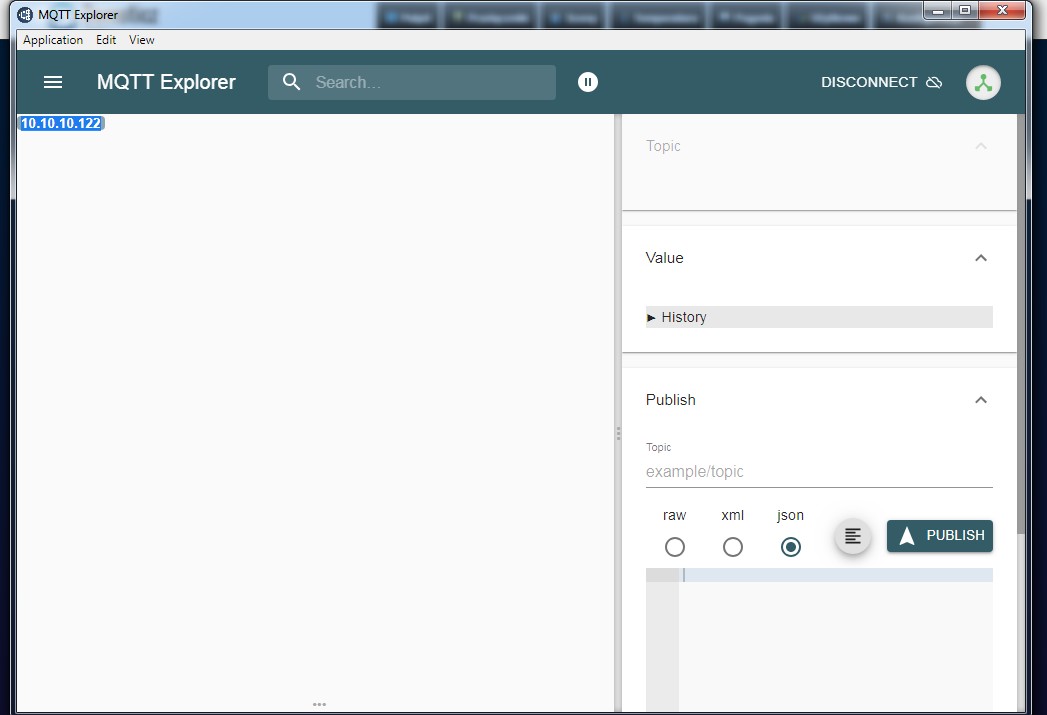Collapse the Publish panel chevron
The image size is (1047, 715).
(980, 400)
